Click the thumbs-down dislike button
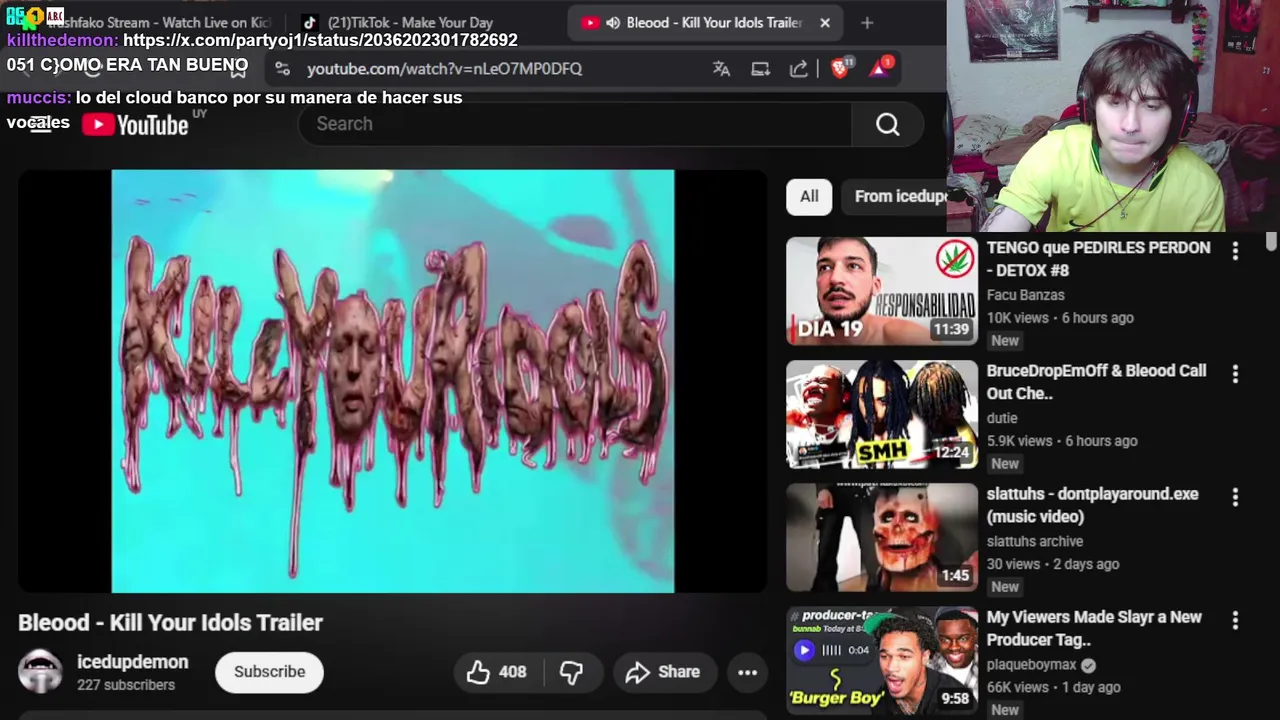Viewport: 1280px width, 720px height. [x=571, y=672]
